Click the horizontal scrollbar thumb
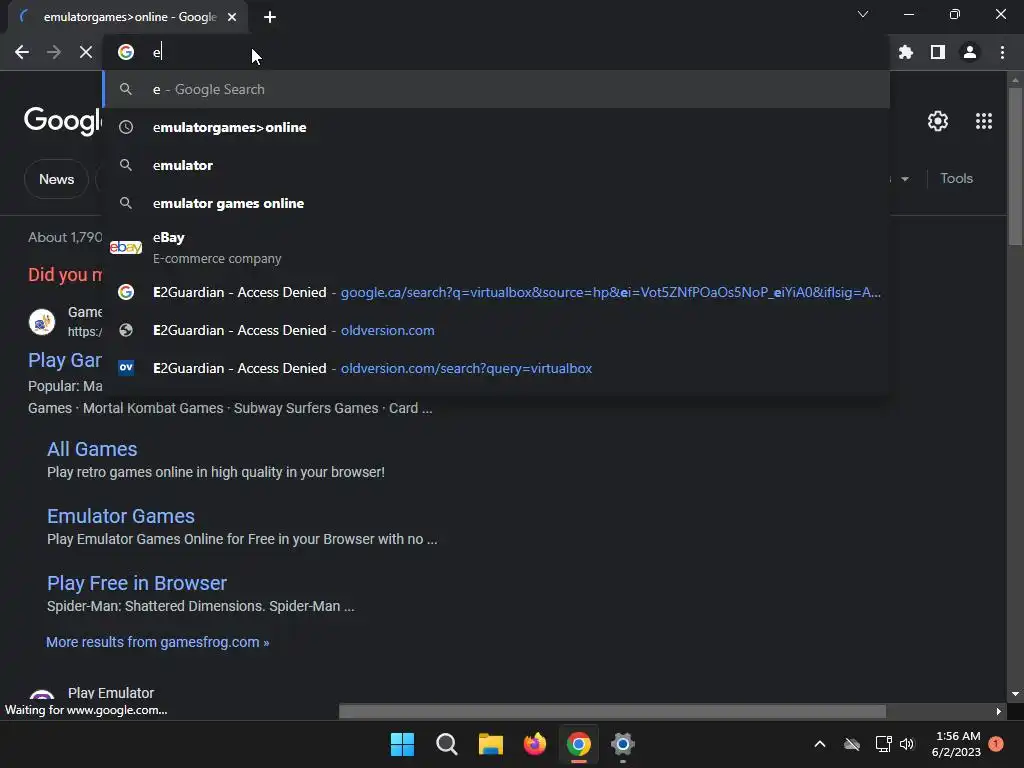Viewport: 1024px width, 768px height. click(613, 711)
